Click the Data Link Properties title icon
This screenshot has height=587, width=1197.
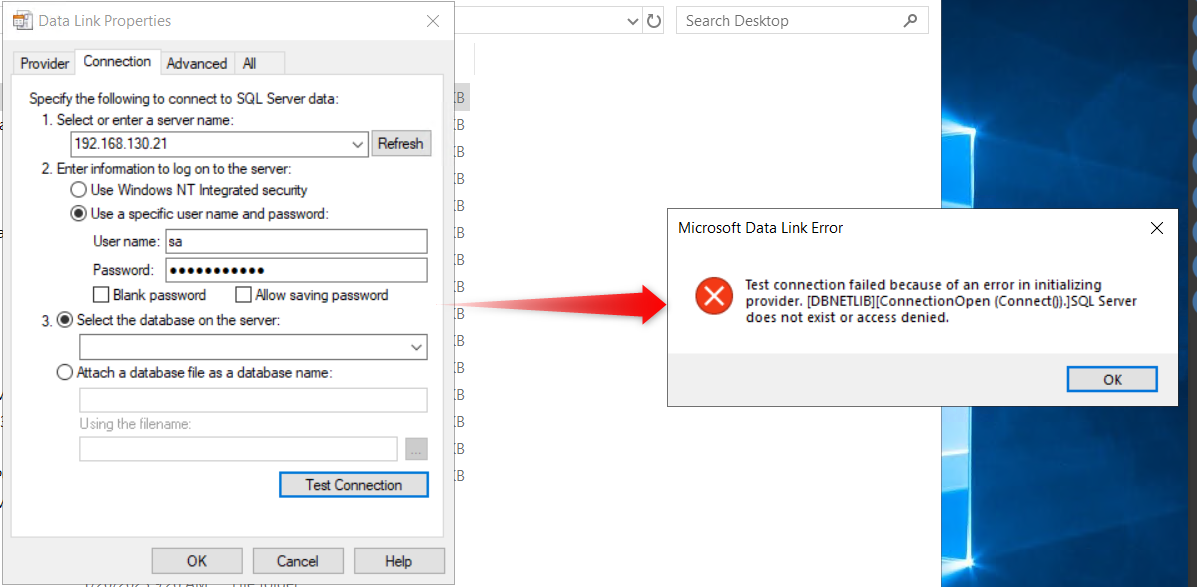pos(23,21)
